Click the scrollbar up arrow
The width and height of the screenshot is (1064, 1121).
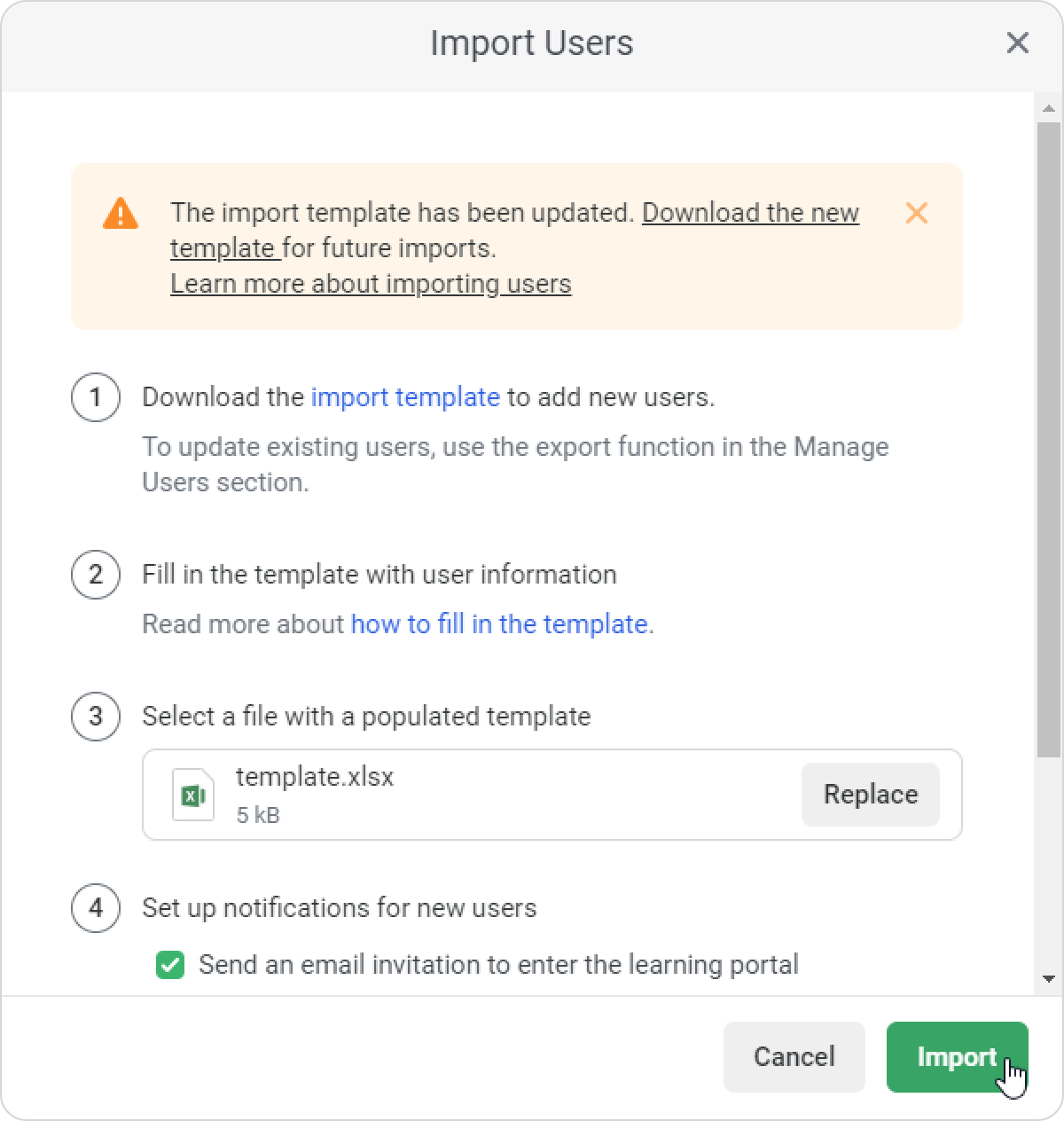click(x=1048, y=109)
